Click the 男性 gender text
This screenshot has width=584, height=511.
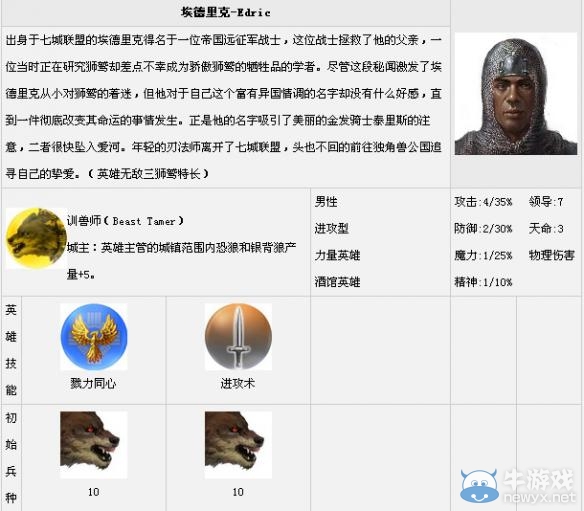tap(326, 202)
